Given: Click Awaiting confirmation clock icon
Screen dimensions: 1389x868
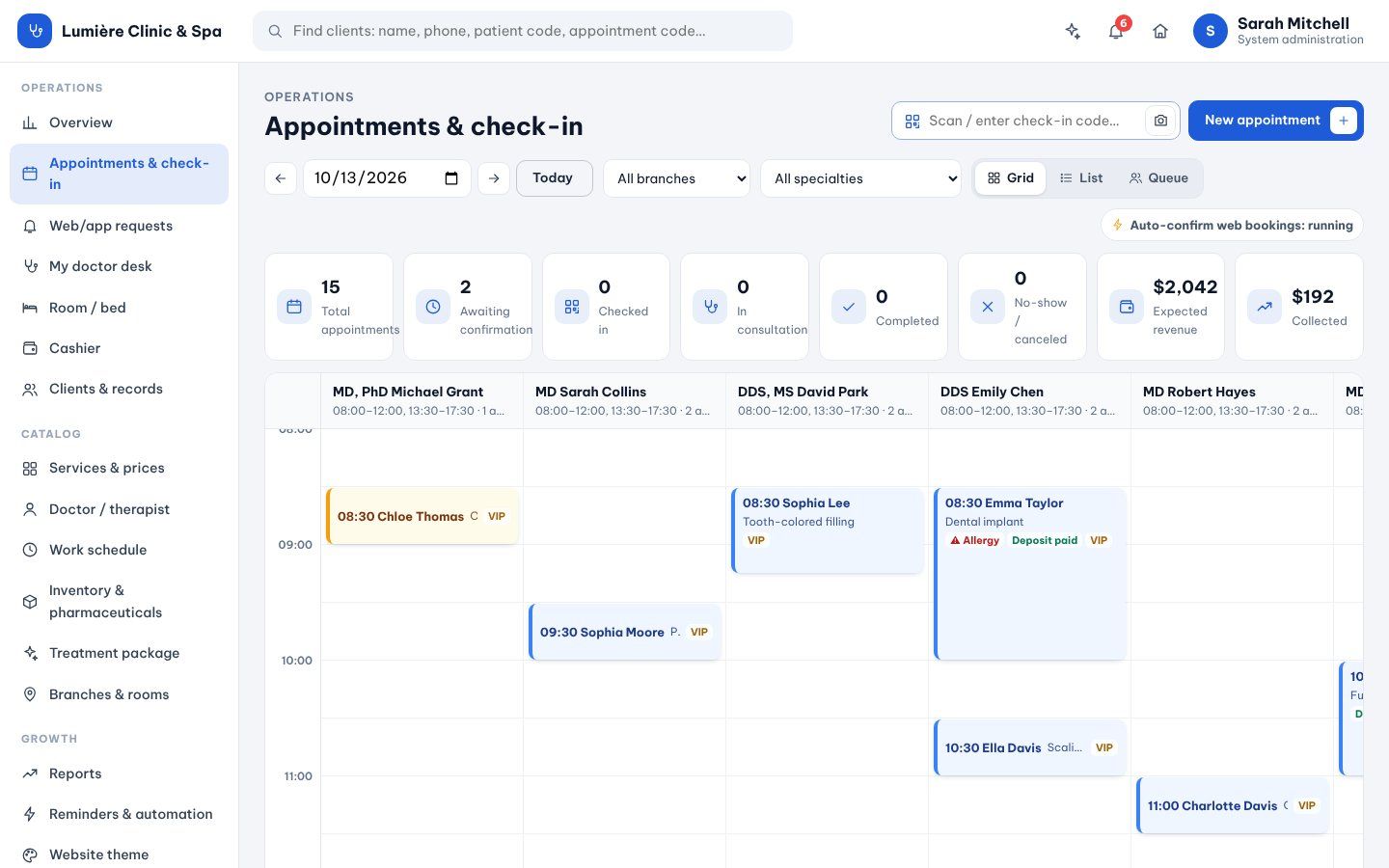Looking at the screenshot, I should pyautogui.click(x=433, y=307).
